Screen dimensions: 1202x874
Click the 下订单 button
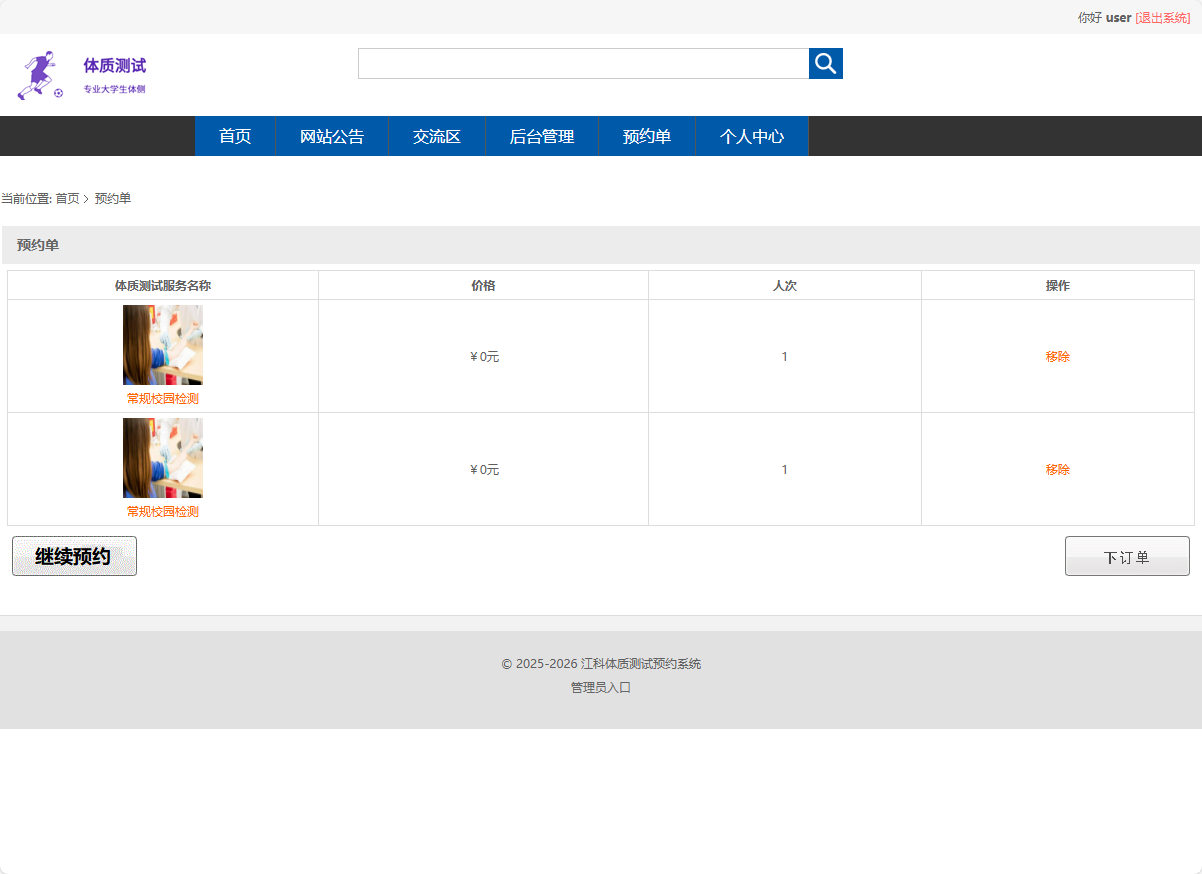[1127, 556]
